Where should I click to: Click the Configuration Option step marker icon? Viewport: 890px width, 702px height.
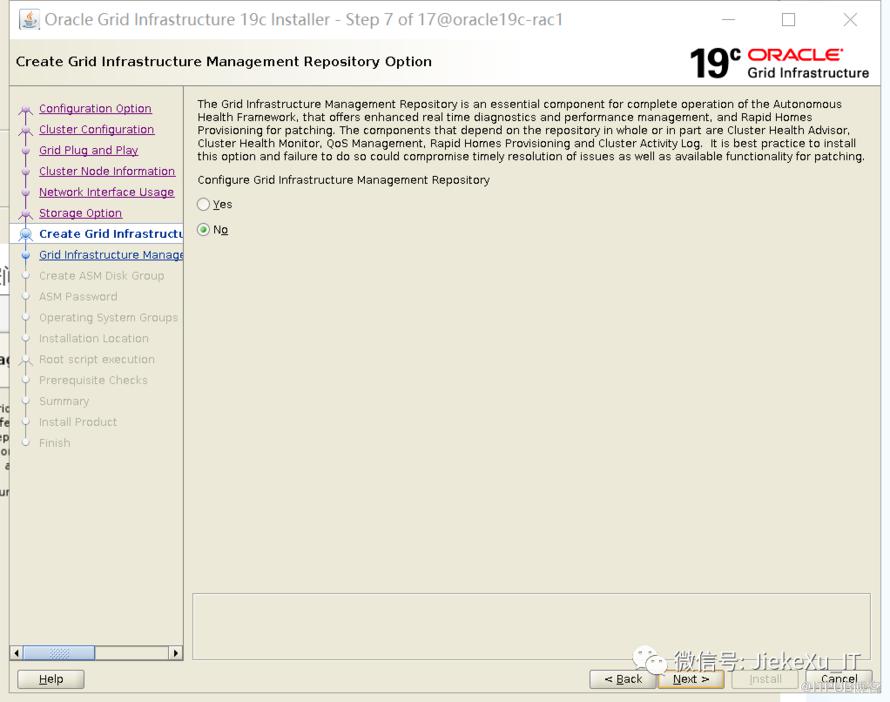[x=26, y=110]
